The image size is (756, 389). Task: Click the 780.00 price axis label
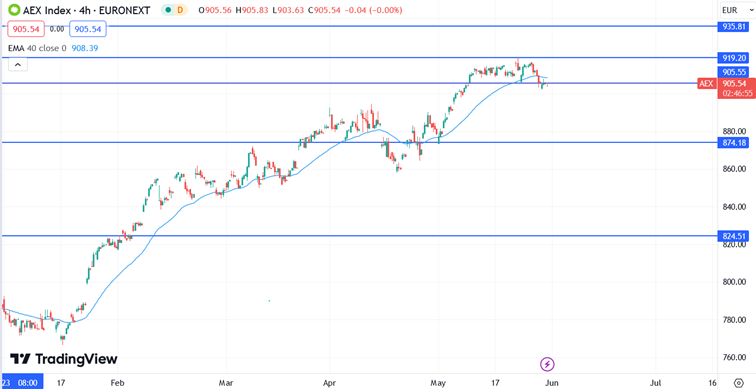(733, 320)
